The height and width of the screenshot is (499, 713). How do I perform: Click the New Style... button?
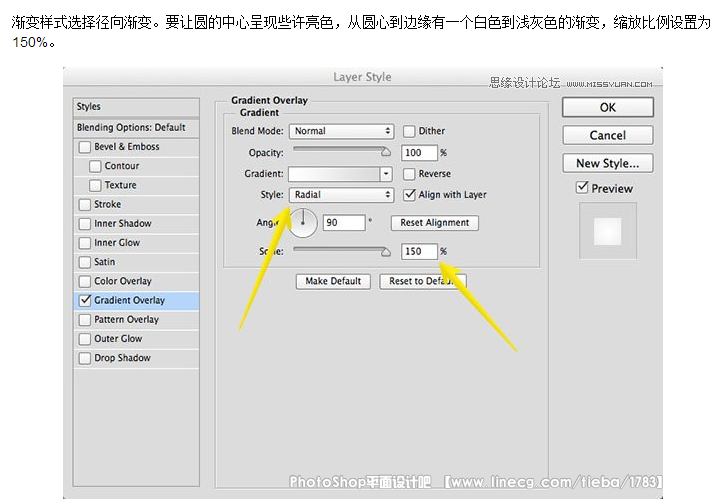coord(607,163)
